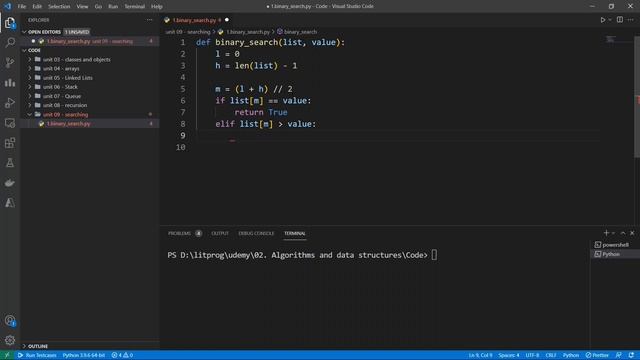Switch to the Output panel tab

coord(220,233)
